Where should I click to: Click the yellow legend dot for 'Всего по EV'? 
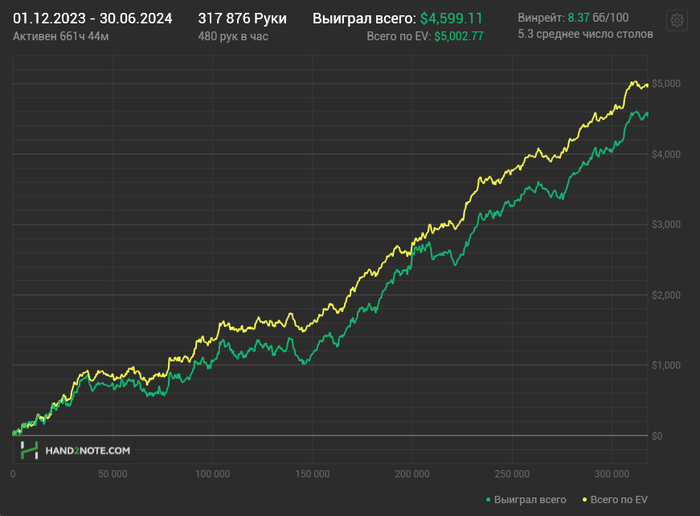584,499
